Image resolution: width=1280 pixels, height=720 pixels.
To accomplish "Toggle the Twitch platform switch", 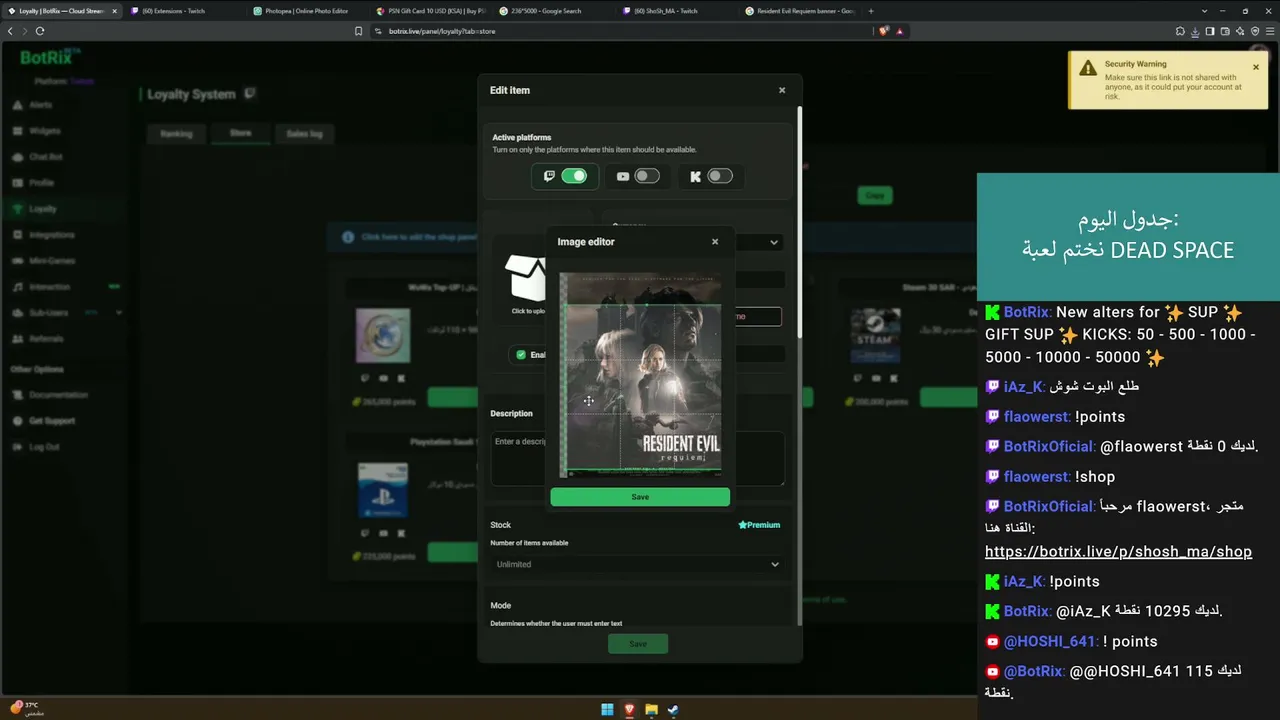I will click(574, 176).
